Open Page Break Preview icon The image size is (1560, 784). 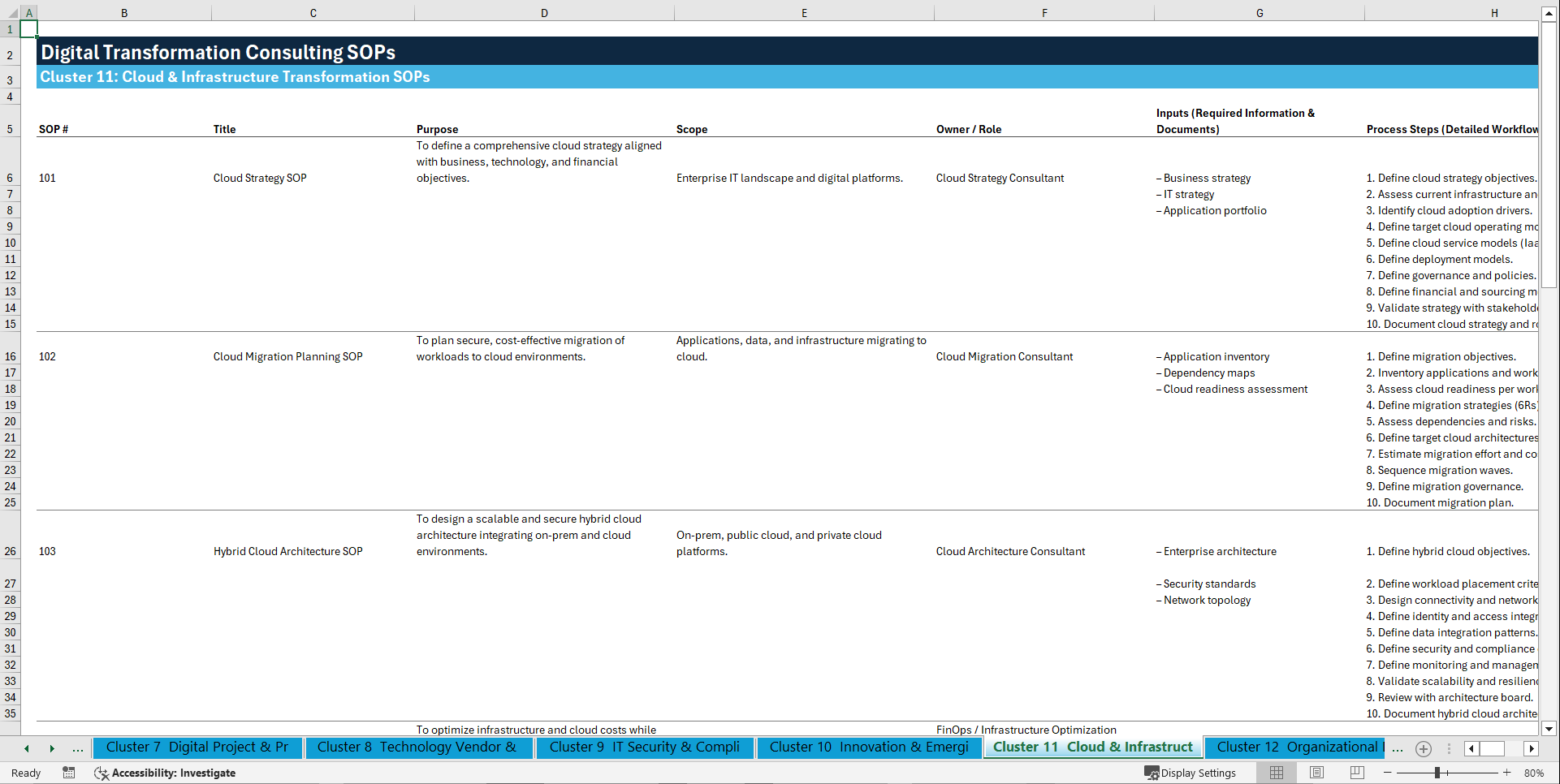pyautogui.click(x=1355, y=773)
